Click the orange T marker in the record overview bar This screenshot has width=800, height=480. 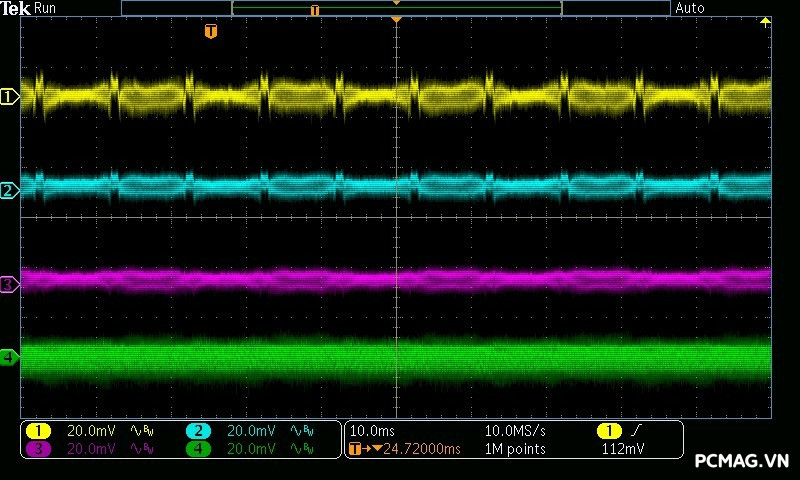(x=315, y=9)
